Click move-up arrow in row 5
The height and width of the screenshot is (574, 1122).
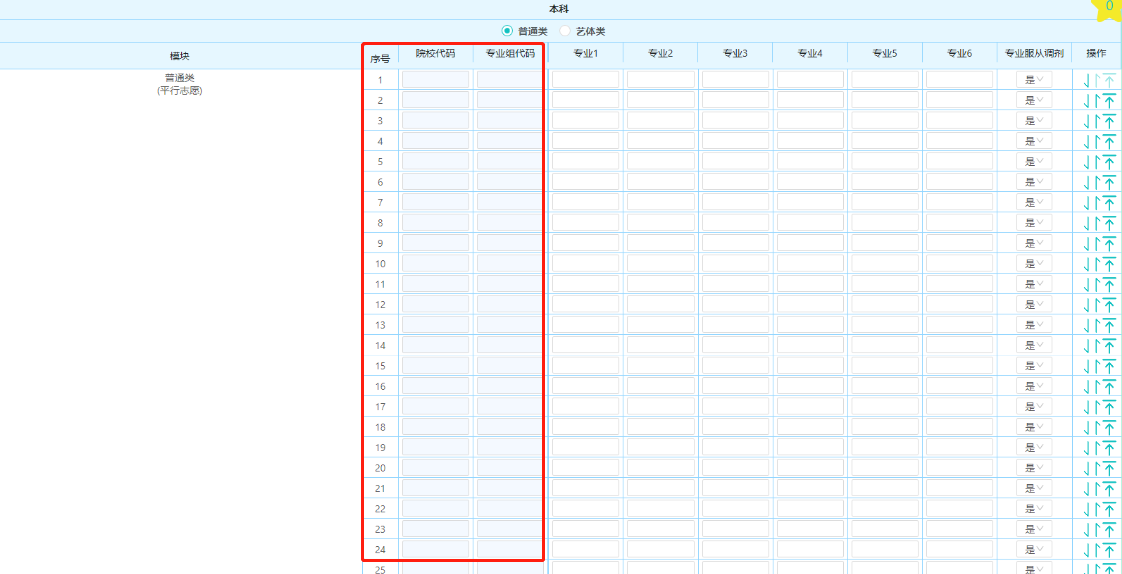tap(1097, 161)
